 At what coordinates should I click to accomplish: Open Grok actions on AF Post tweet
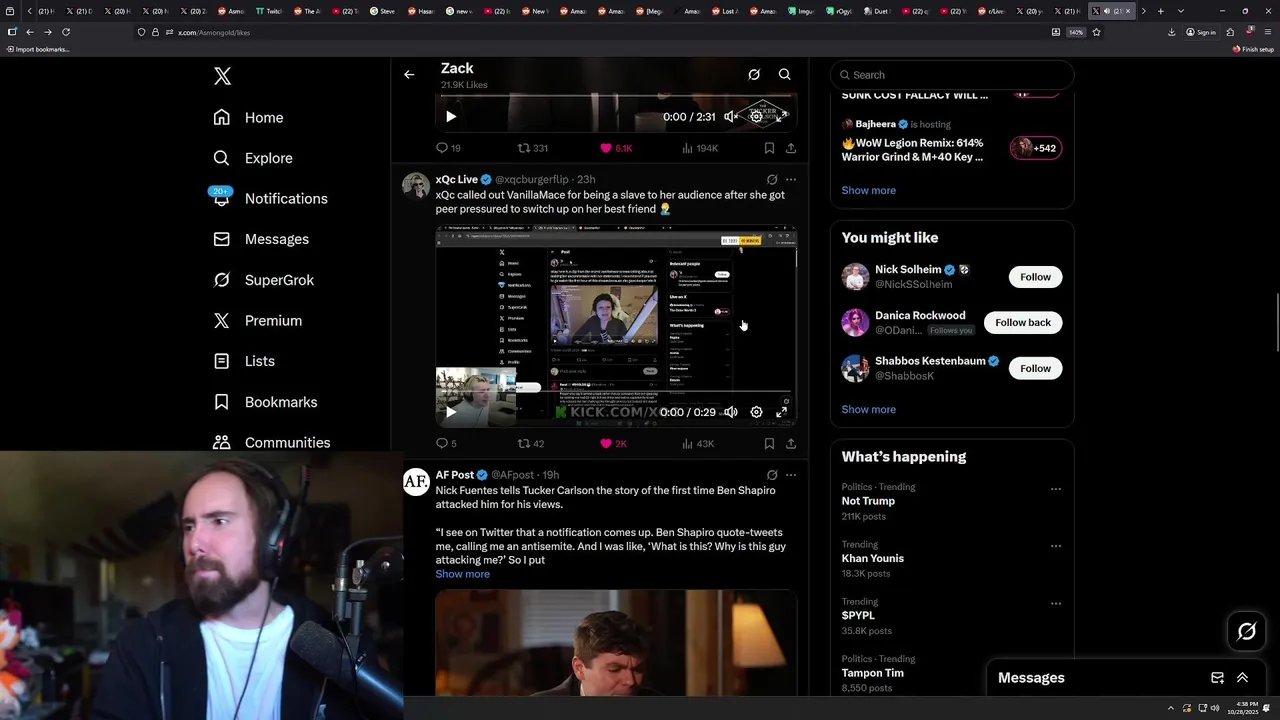pos(772,475)
